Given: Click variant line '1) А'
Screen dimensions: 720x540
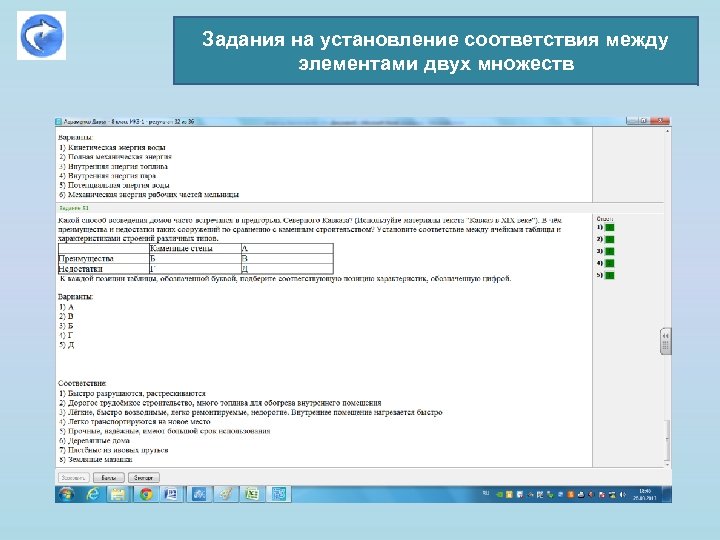Looking at the screenshot, I should 66,307.
